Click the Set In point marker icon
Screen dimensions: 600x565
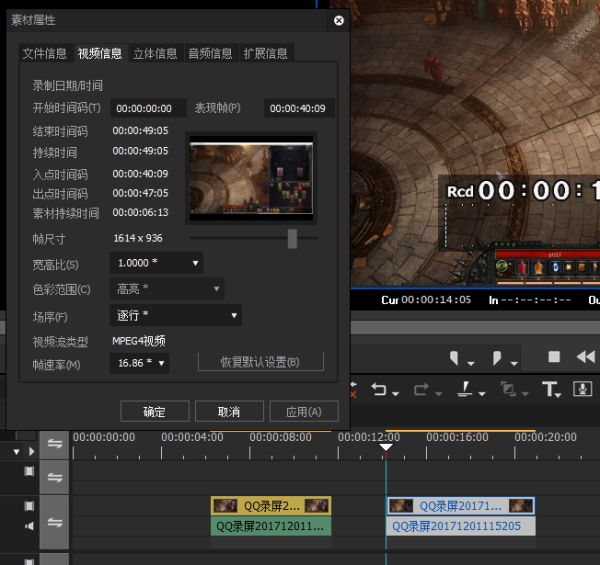(455, 357)
